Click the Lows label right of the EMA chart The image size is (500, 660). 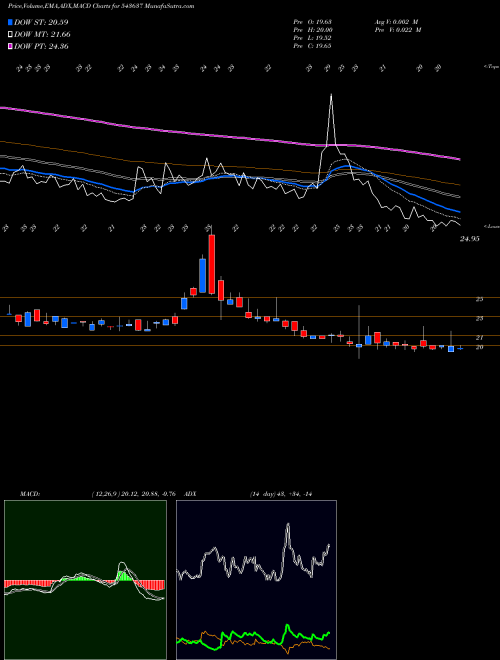[x=492, y=226]
